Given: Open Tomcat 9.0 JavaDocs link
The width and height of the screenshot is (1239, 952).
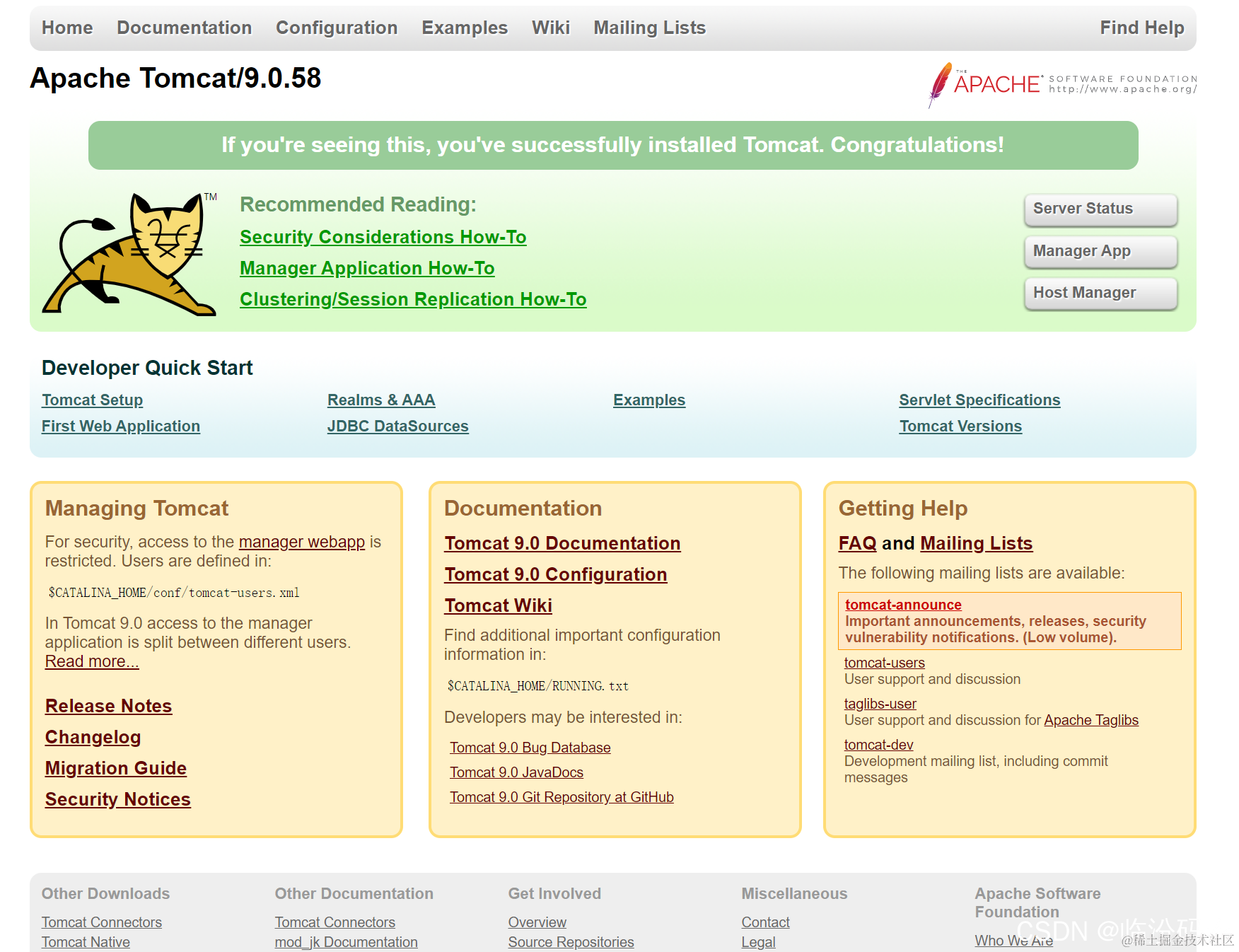Looking at the screenshot, I should tap(517, 772).
